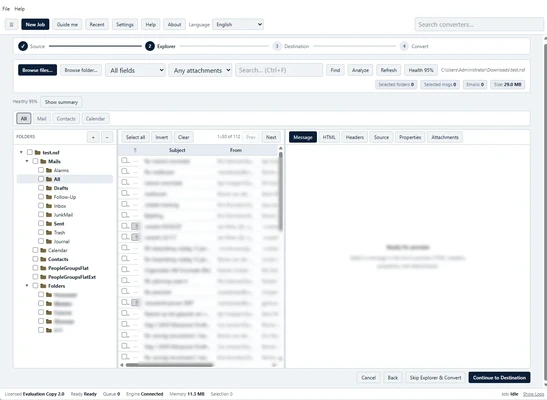Click the New Job button
The width and height of the screenshot is (547, 400).
pyautogui.click(x=35, y=24)
